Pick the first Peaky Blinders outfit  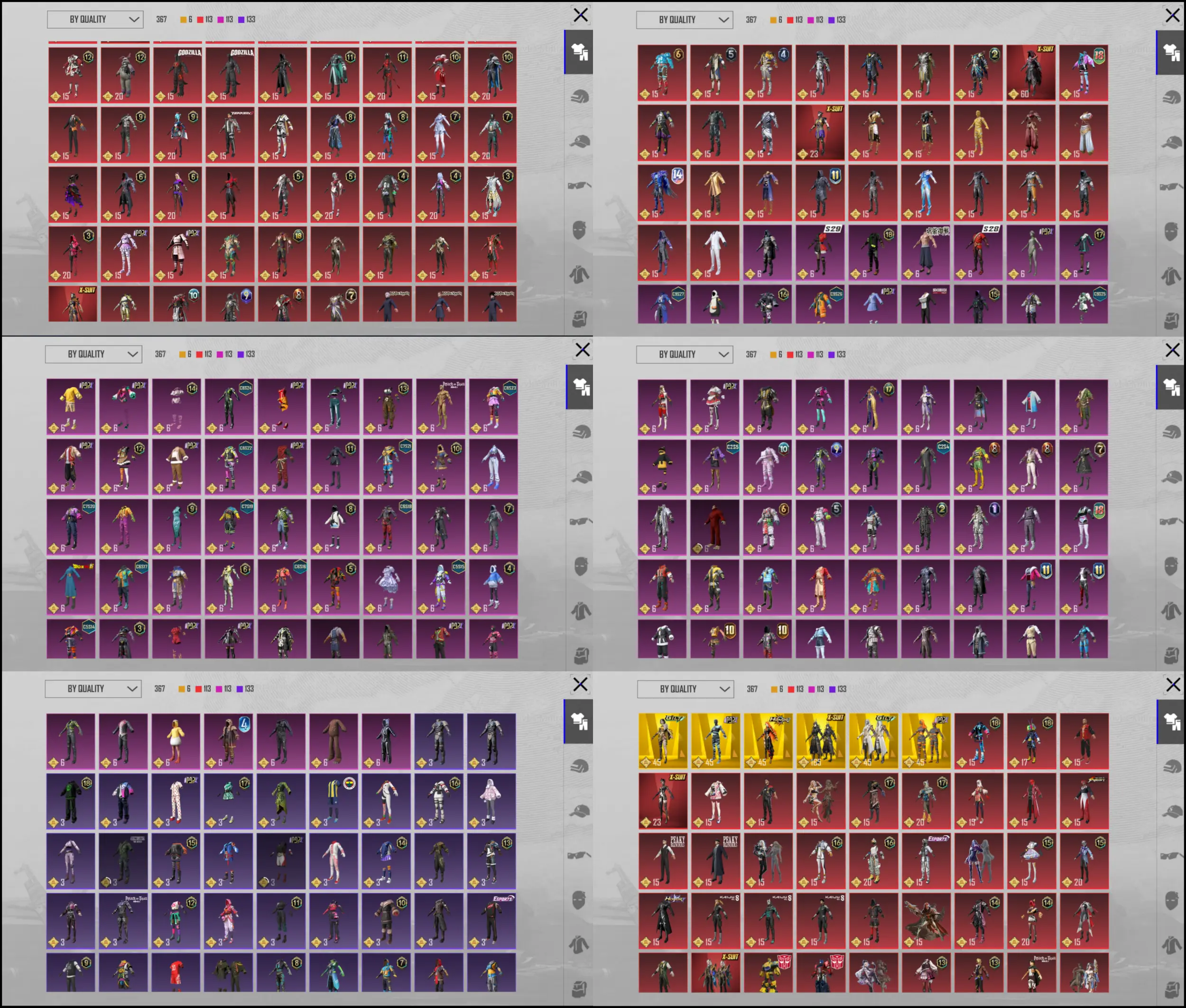662,861
